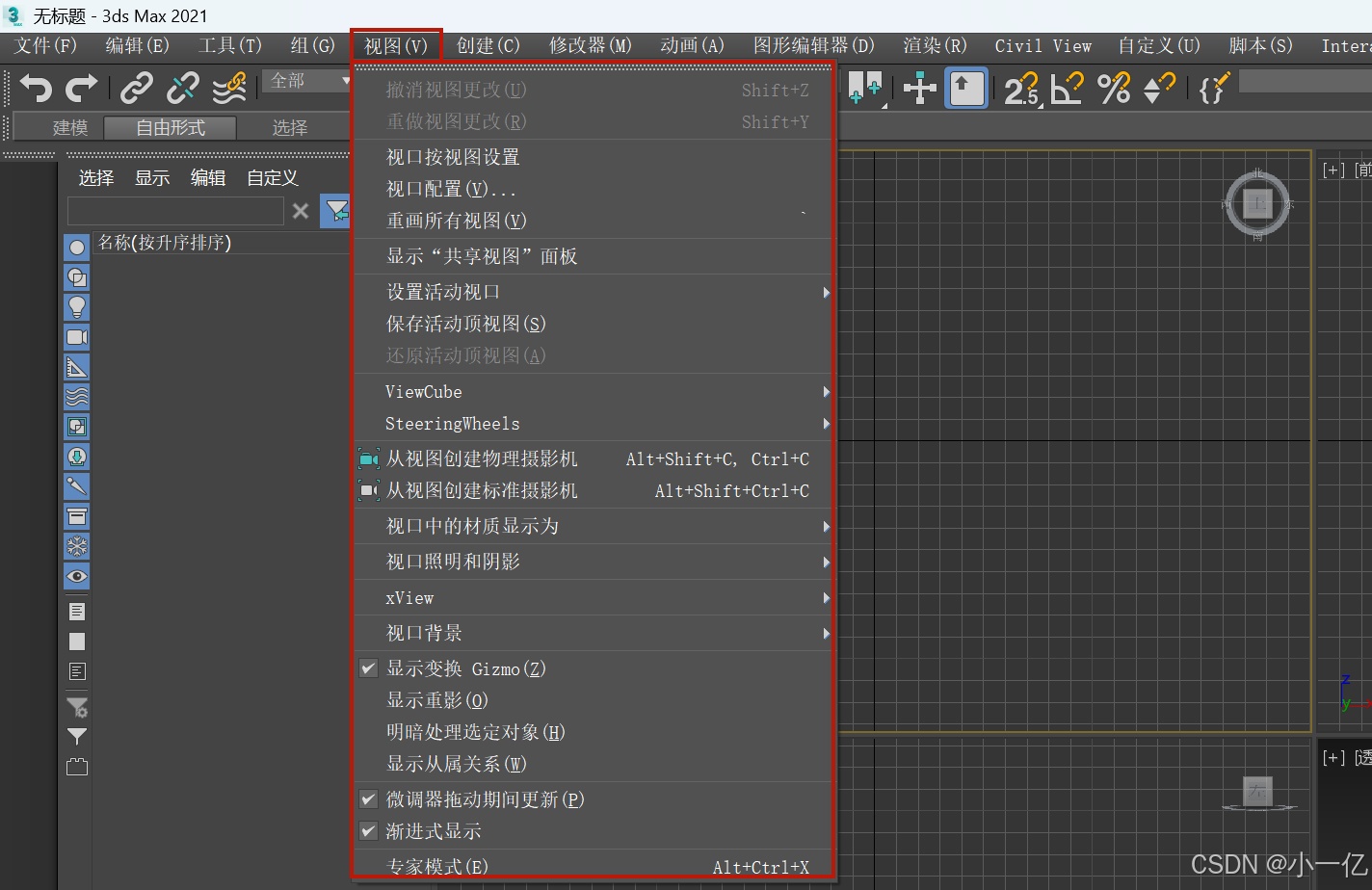
Task: Clear the scene explorer search with X
Action: pyautogui.click(x=301, y=211)
